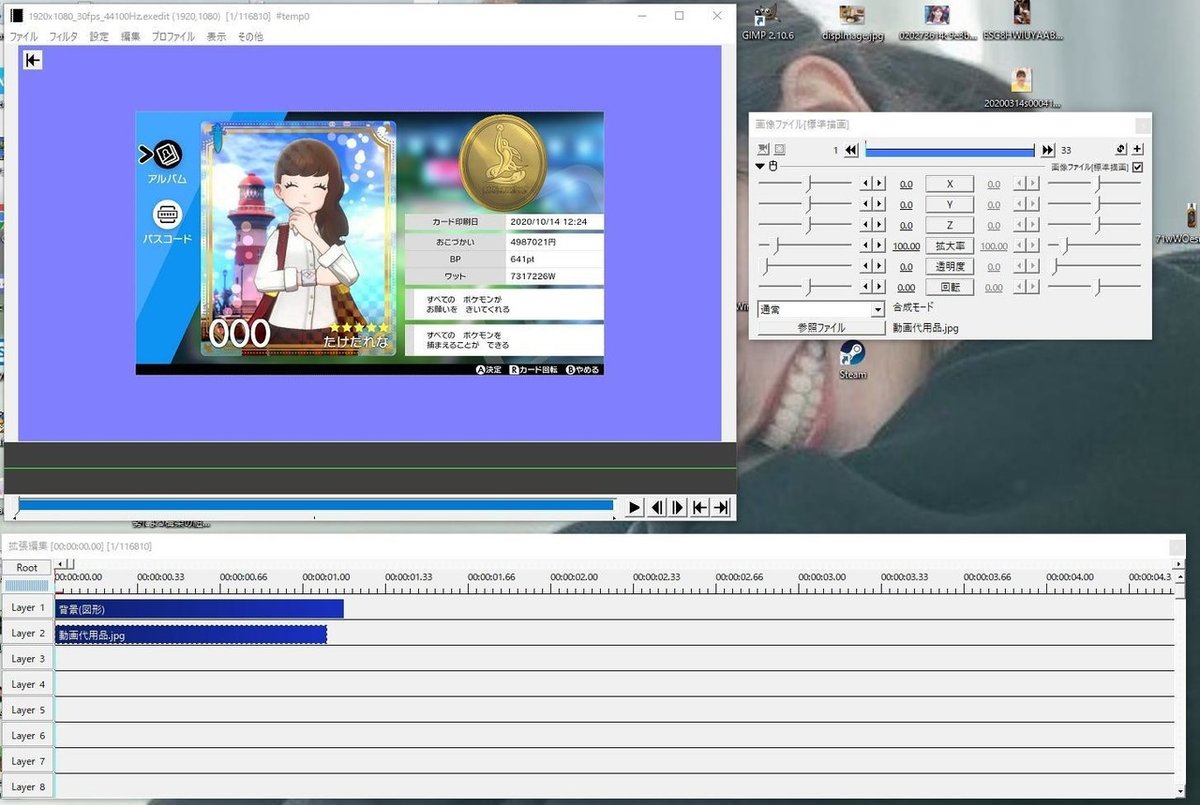The width and height of the screenshot is (1200, 805).
Task: Click the mouse icon in settings dialog
Action: tap(773, 166)
